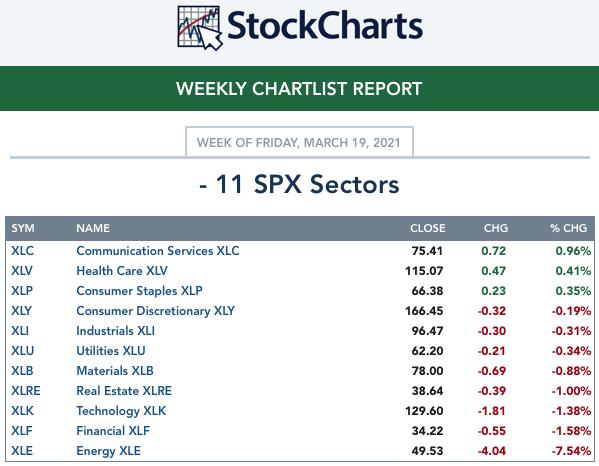
Task: Click the % CHG column header
Action: point(568,228)
